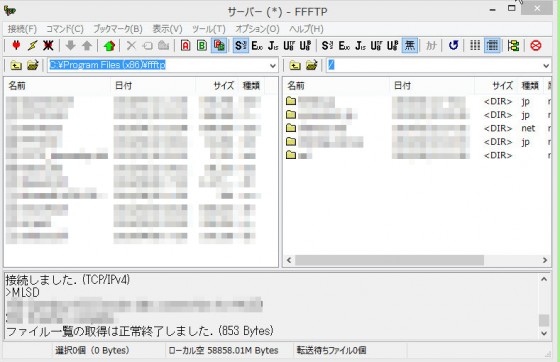Click the red Abort transfer icon

535,45
